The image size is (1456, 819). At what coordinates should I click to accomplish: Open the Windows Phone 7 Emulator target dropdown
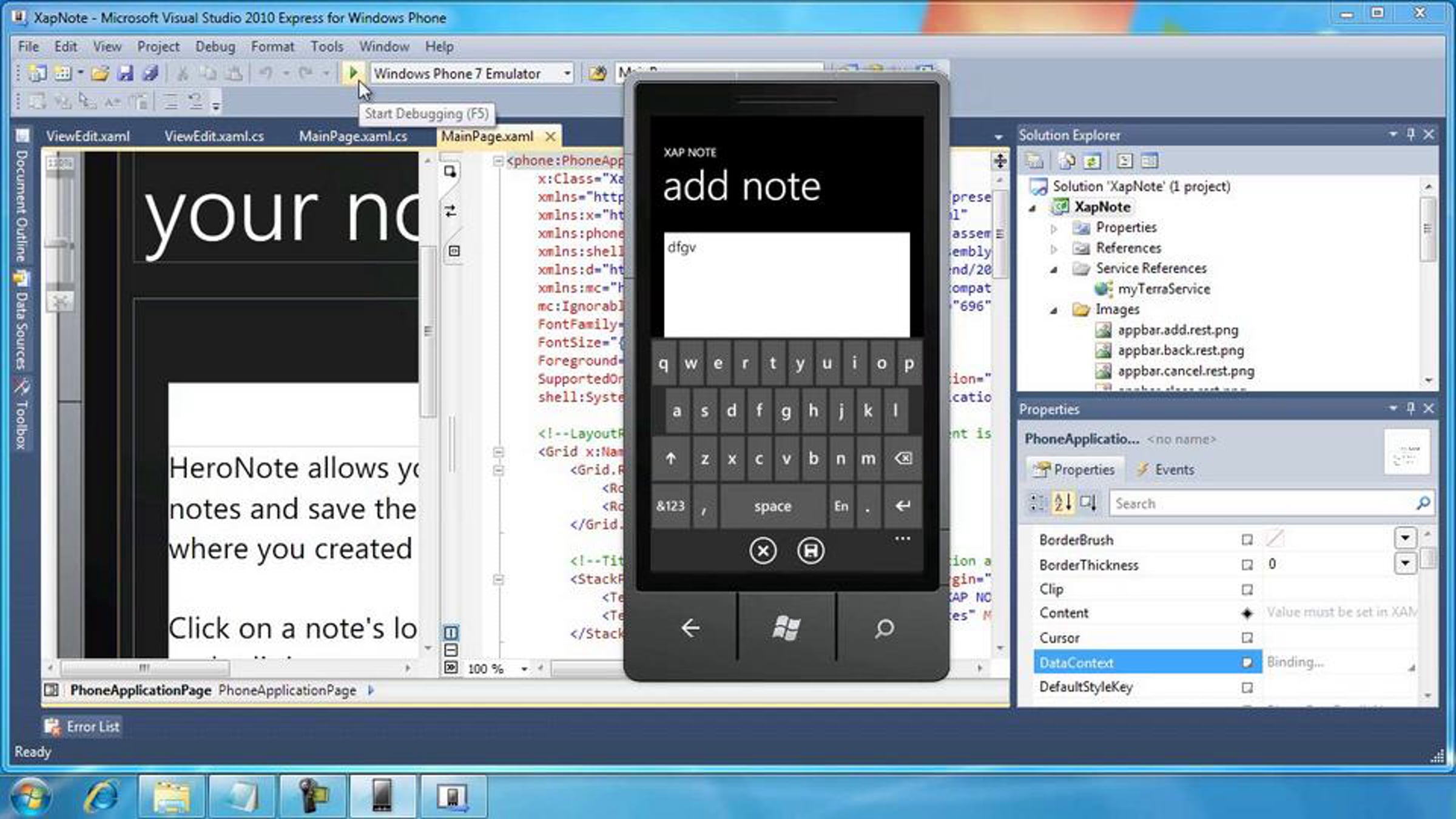tap(567, 73)
